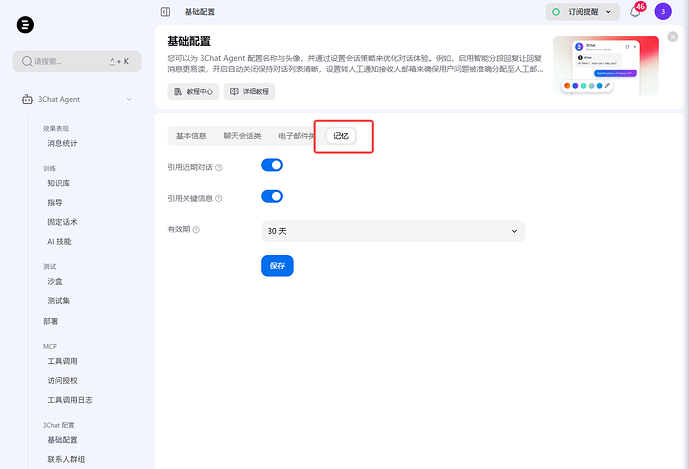The height and width of the screenshot is (469, 689).
Task: Click the search magnifier icon
Action: (x=27, y=61)
